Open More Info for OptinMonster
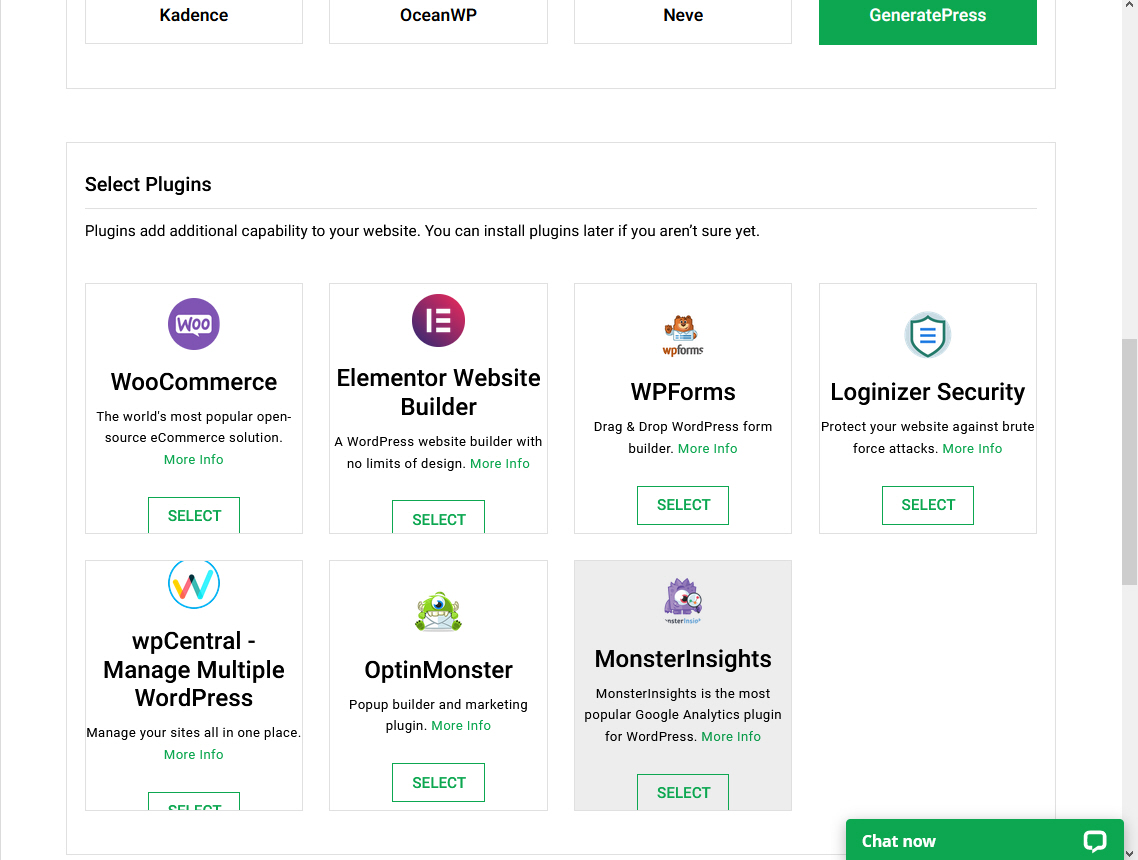Screen dimensions: 1138x860 point(461,726)
